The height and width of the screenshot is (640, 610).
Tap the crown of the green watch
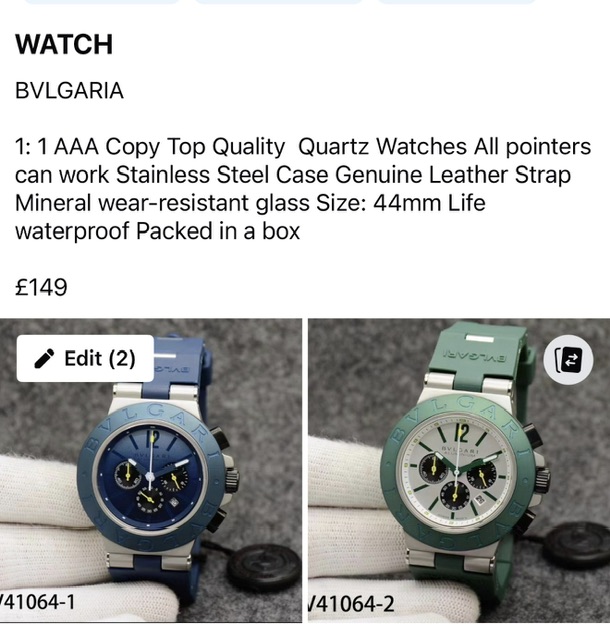point(543,477)
